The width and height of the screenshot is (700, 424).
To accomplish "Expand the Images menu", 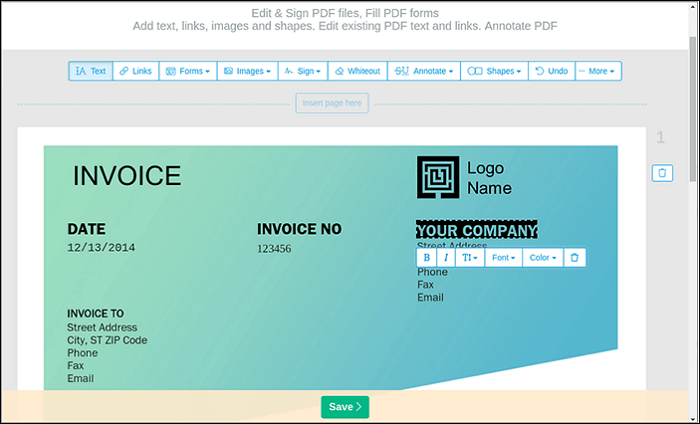I will pos(247,71).
